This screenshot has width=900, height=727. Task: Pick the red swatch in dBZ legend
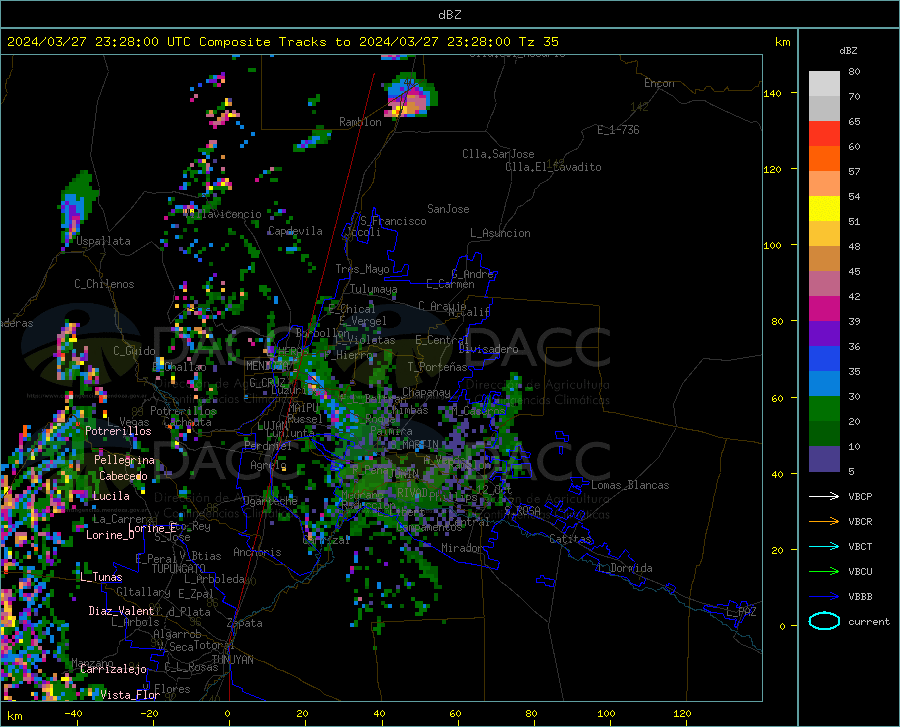coord(824,134)
